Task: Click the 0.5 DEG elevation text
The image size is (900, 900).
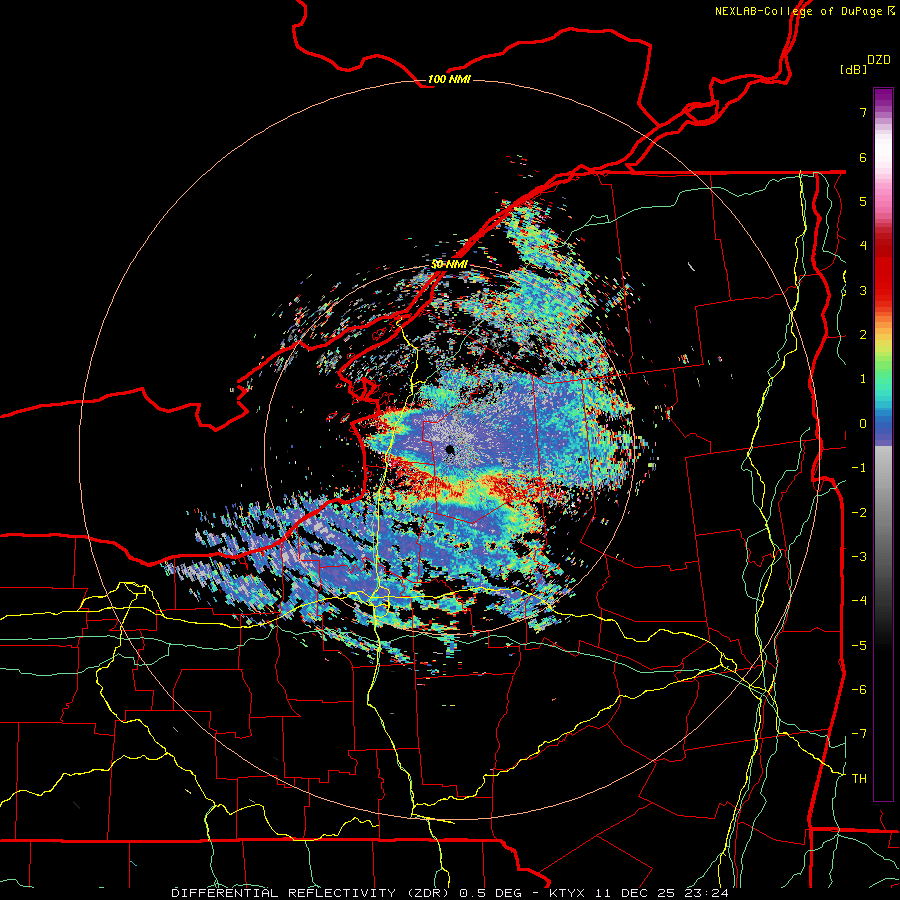Action: [x=490, y=893]
